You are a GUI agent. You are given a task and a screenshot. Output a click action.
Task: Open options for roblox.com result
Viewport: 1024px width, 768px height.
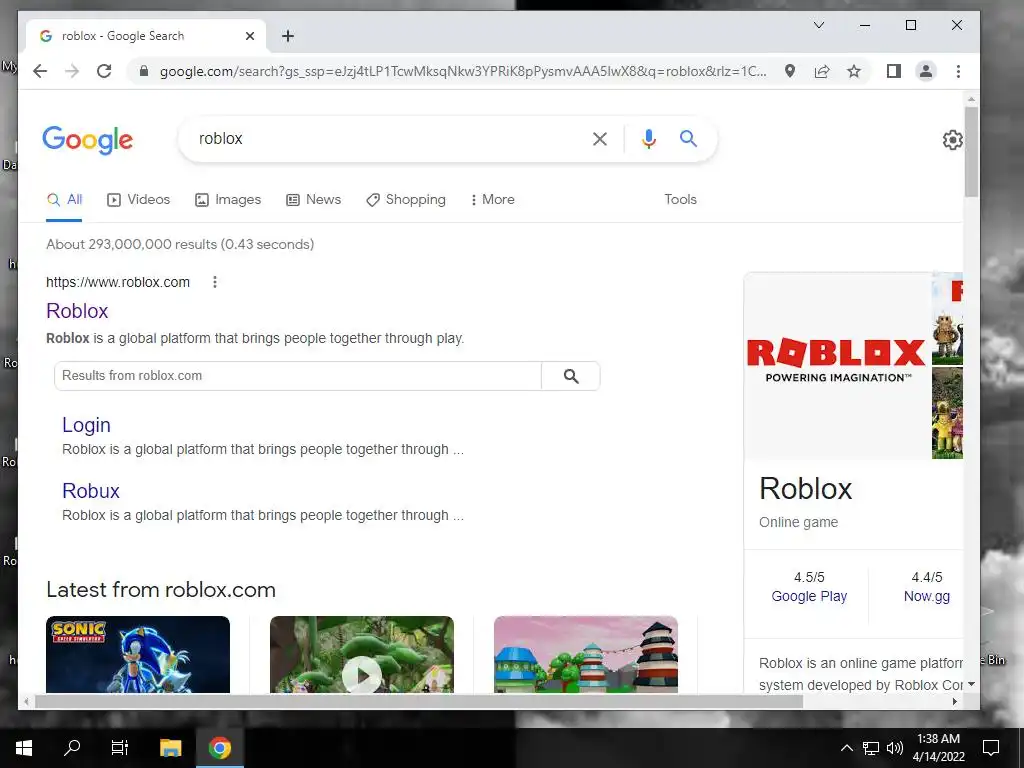pos(215,282)
